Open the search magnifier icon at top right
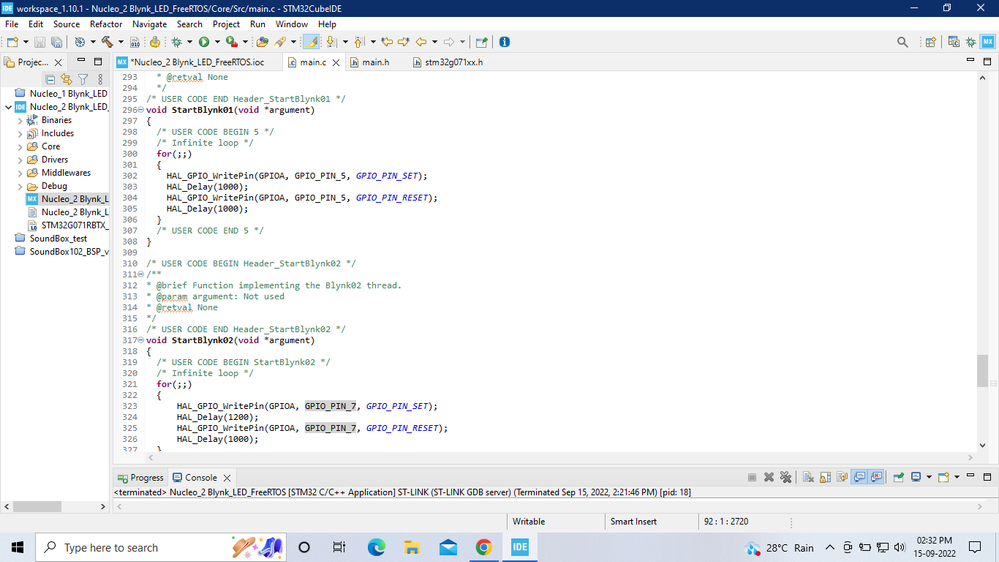The height and width of the screenshot is (562, 999). (x=902, y=42)
